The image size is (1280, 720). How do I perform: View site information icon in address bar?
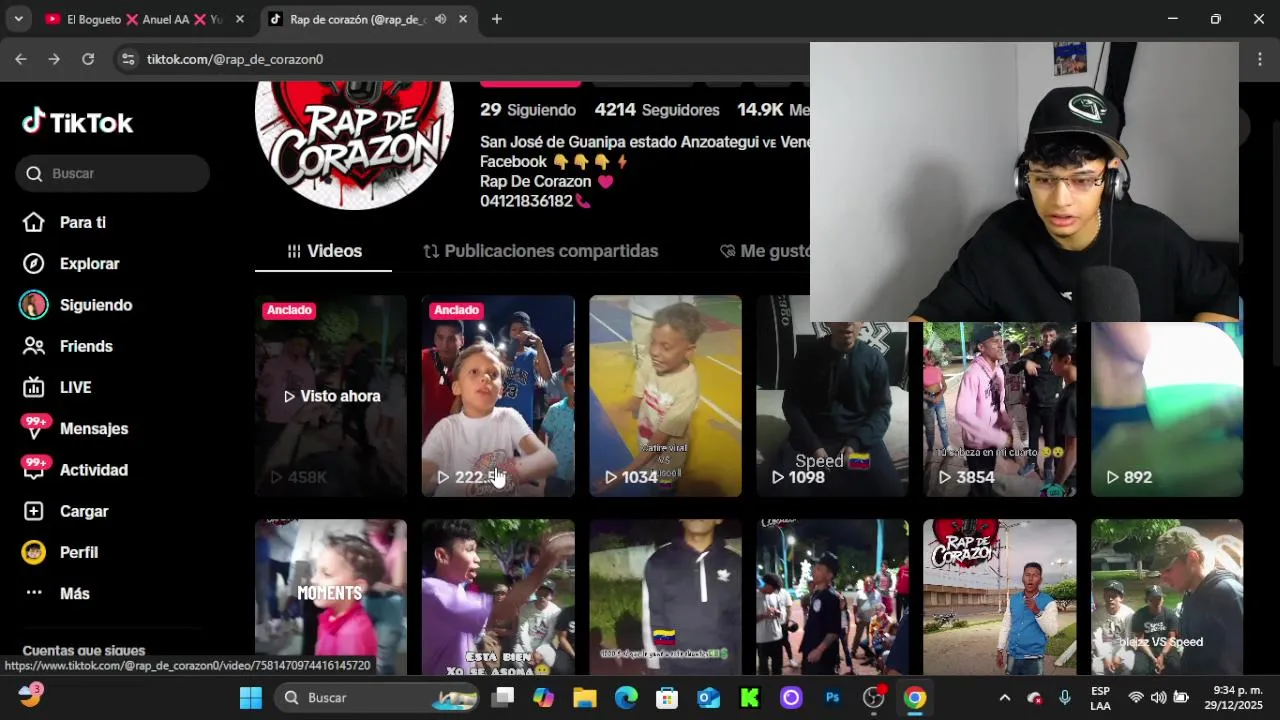127,59
